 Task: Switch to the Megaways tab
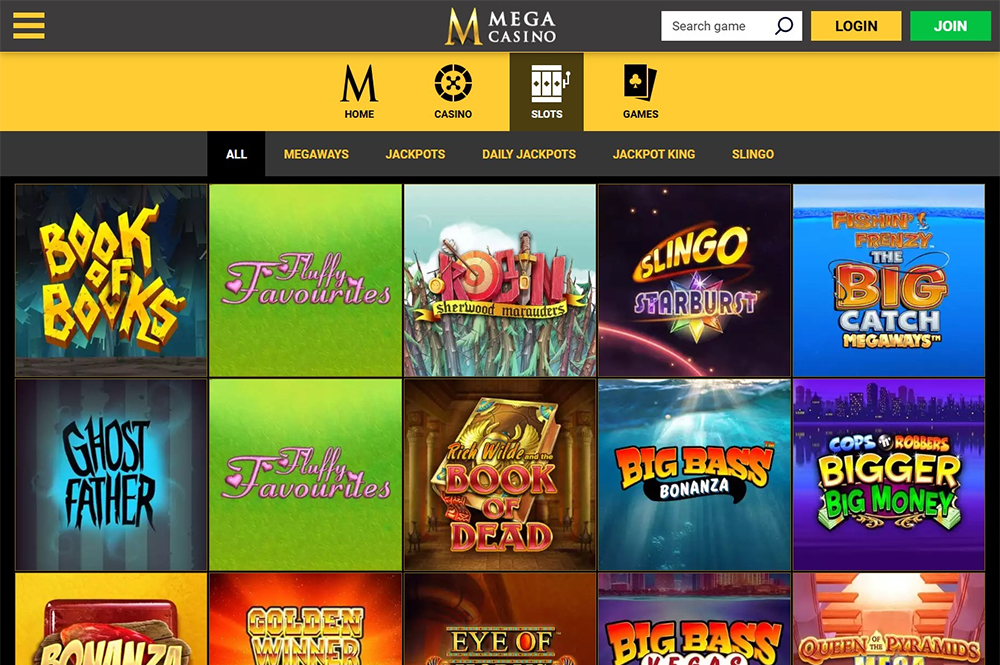316,154
